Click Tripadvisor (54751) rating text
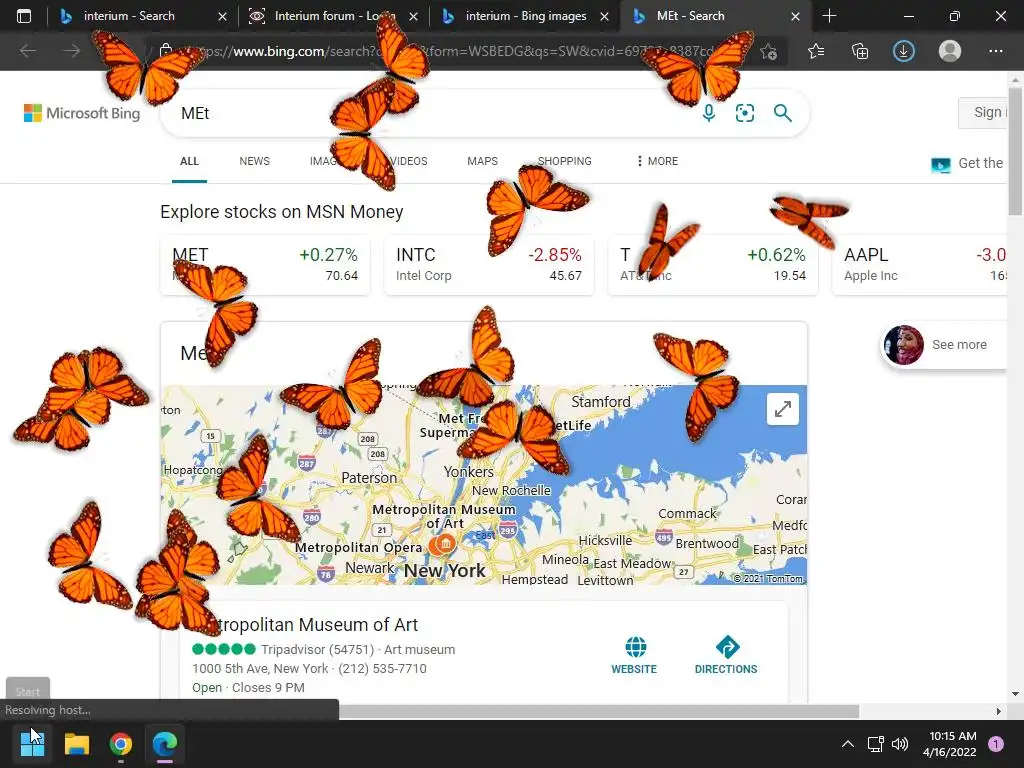Viewport: 1024px width, 768px height. point(317,649)
